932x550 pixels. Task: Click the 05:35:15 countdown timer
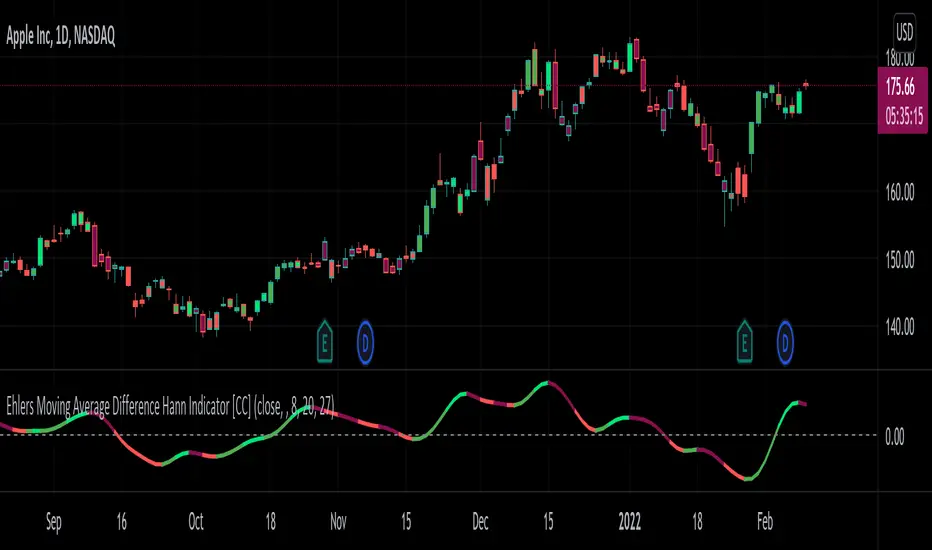pos(903,115)
